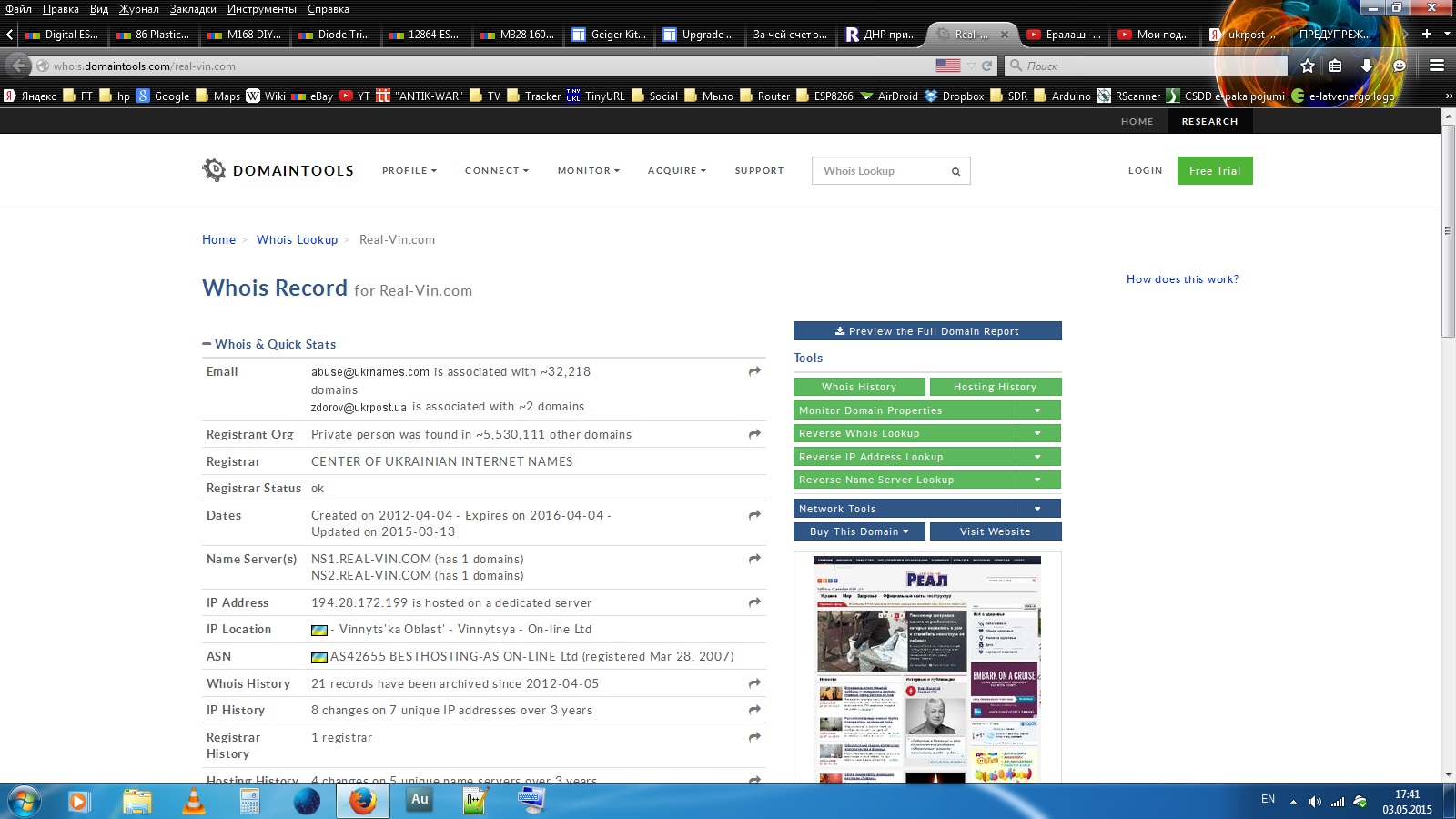Open the Reverse Whois Lookup dropdown arrow
Viewport: 1456px width, 819px height.
click(x=1037, y=433)
